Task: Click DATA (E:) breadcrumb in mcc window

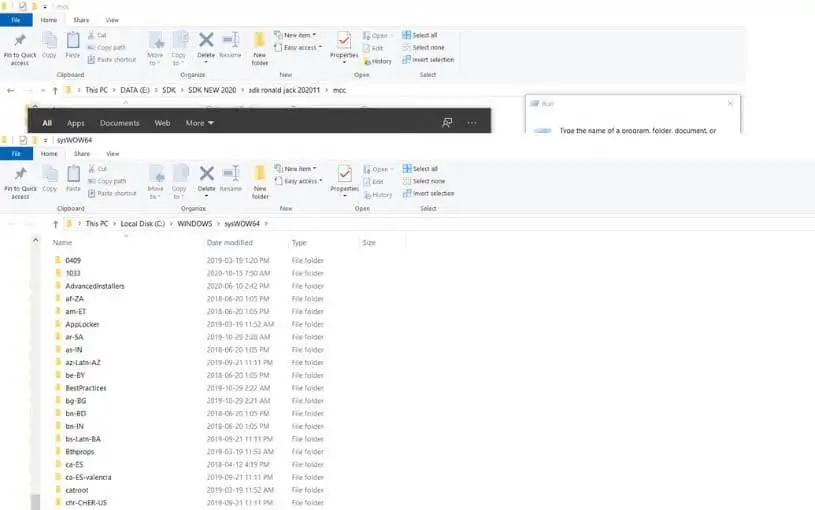Action: (135, 90)
